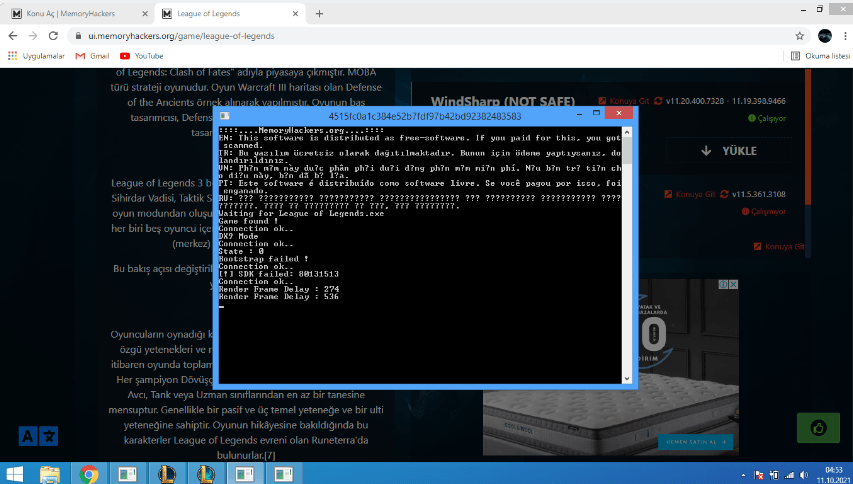The width and height of the screenshot is (853, 484).
Task: Open Konuya Git link beside v11.5.361.3108
Action: [691, 194]
